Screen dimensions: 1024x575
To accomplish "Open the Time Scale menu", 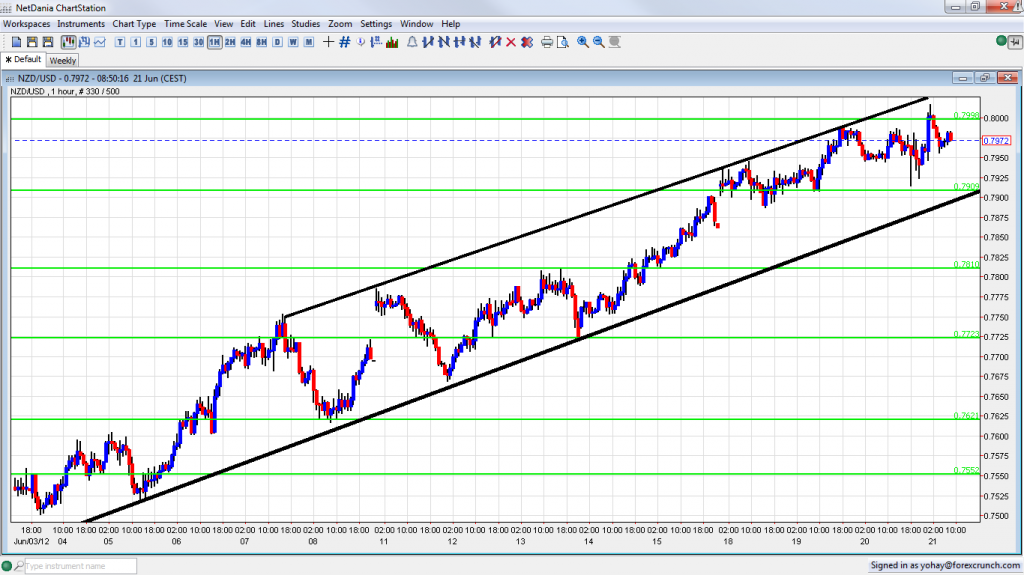I will click(185, 24).
